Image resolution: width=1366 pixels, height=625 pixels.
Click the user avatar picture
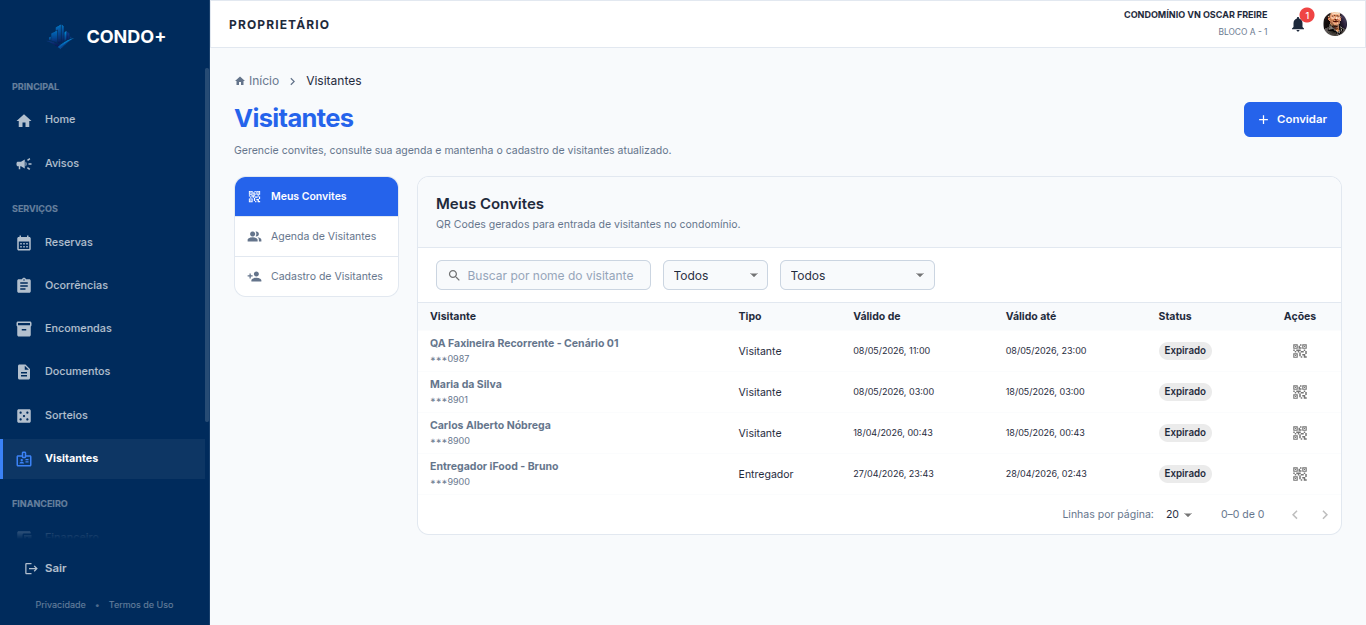(x=1335, y=24)
